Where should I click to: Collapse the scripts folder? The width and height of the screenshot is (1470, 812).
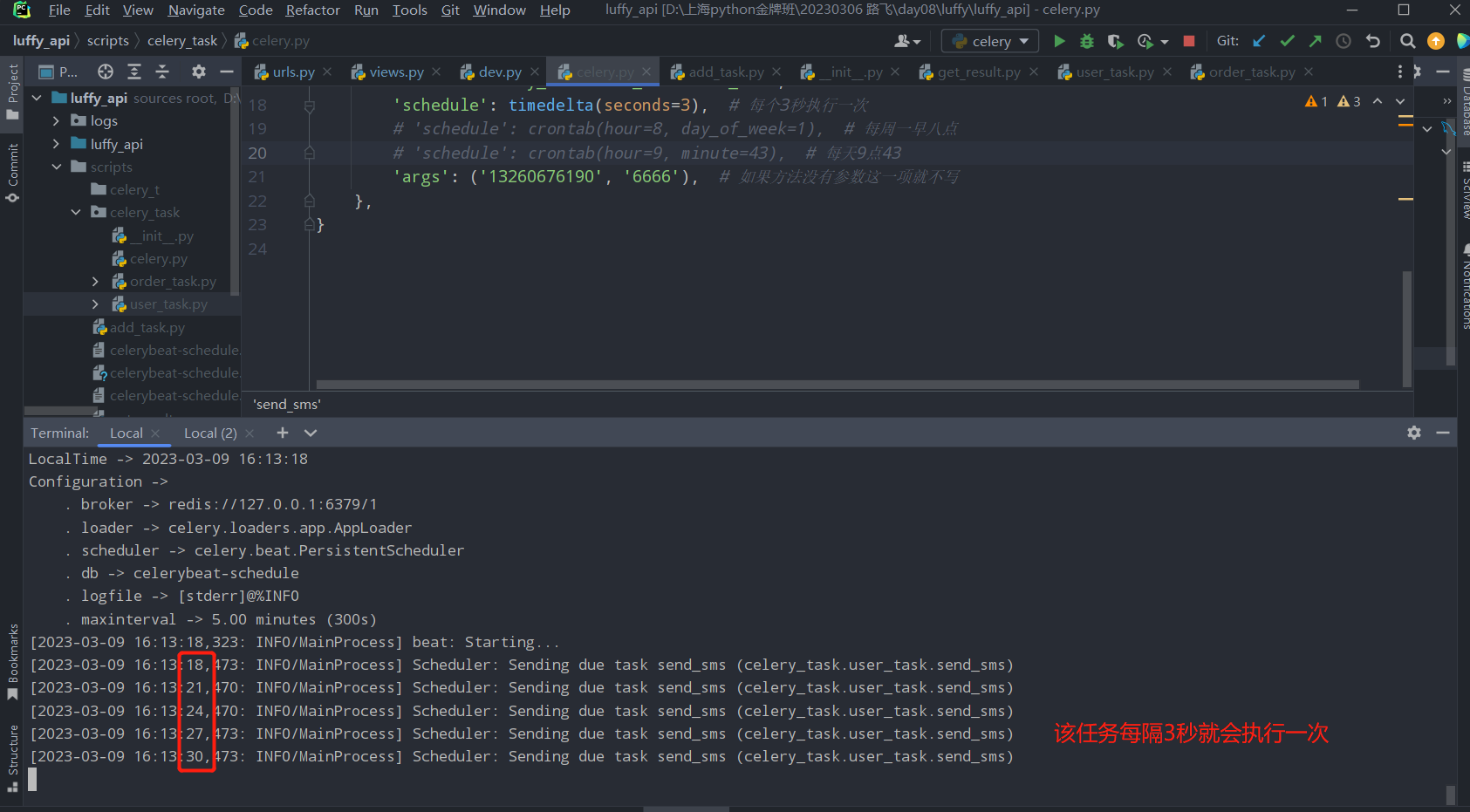(x=56, y=167)
